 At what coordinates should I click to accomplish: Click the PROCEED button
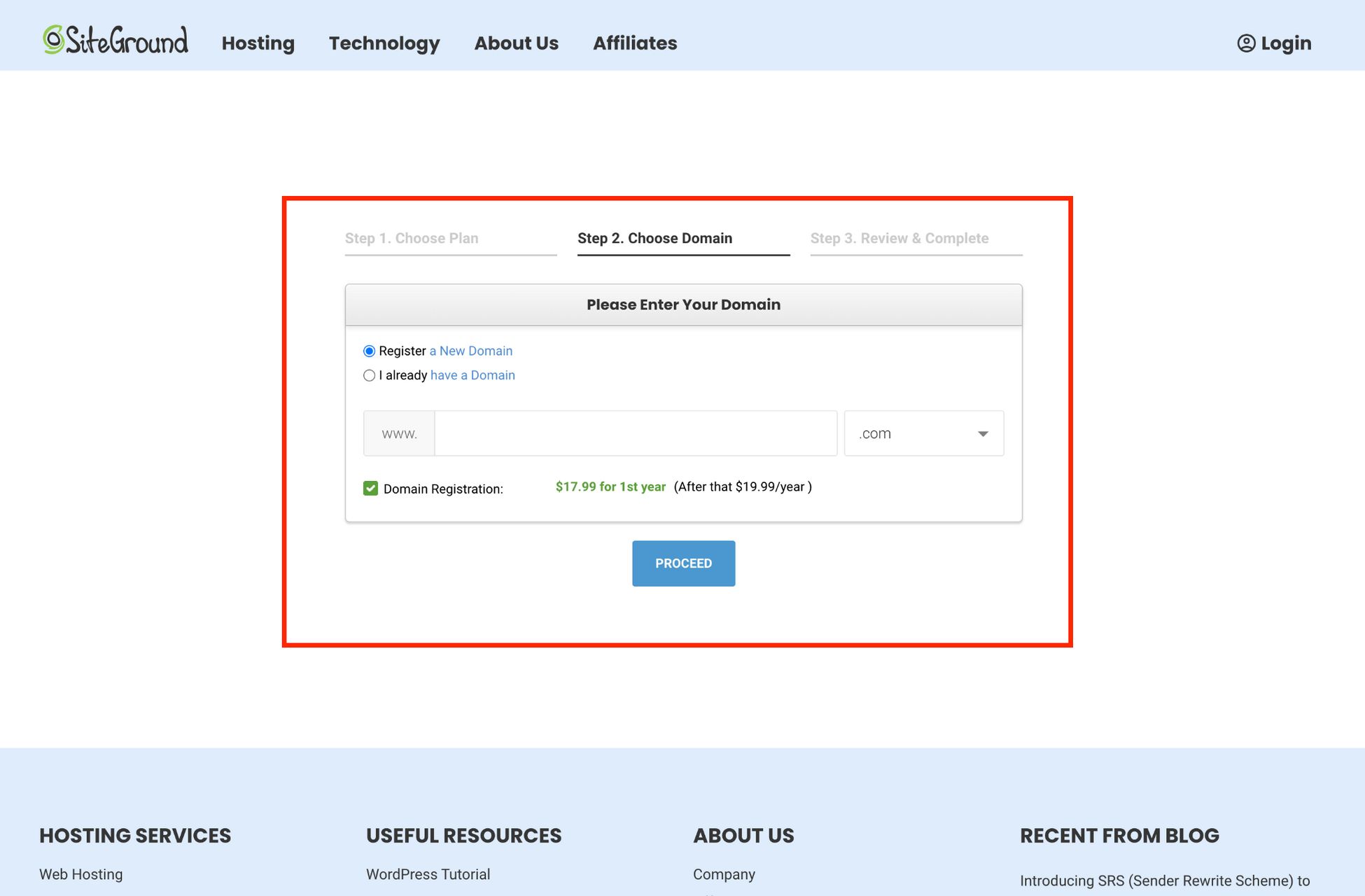point(683,563)
